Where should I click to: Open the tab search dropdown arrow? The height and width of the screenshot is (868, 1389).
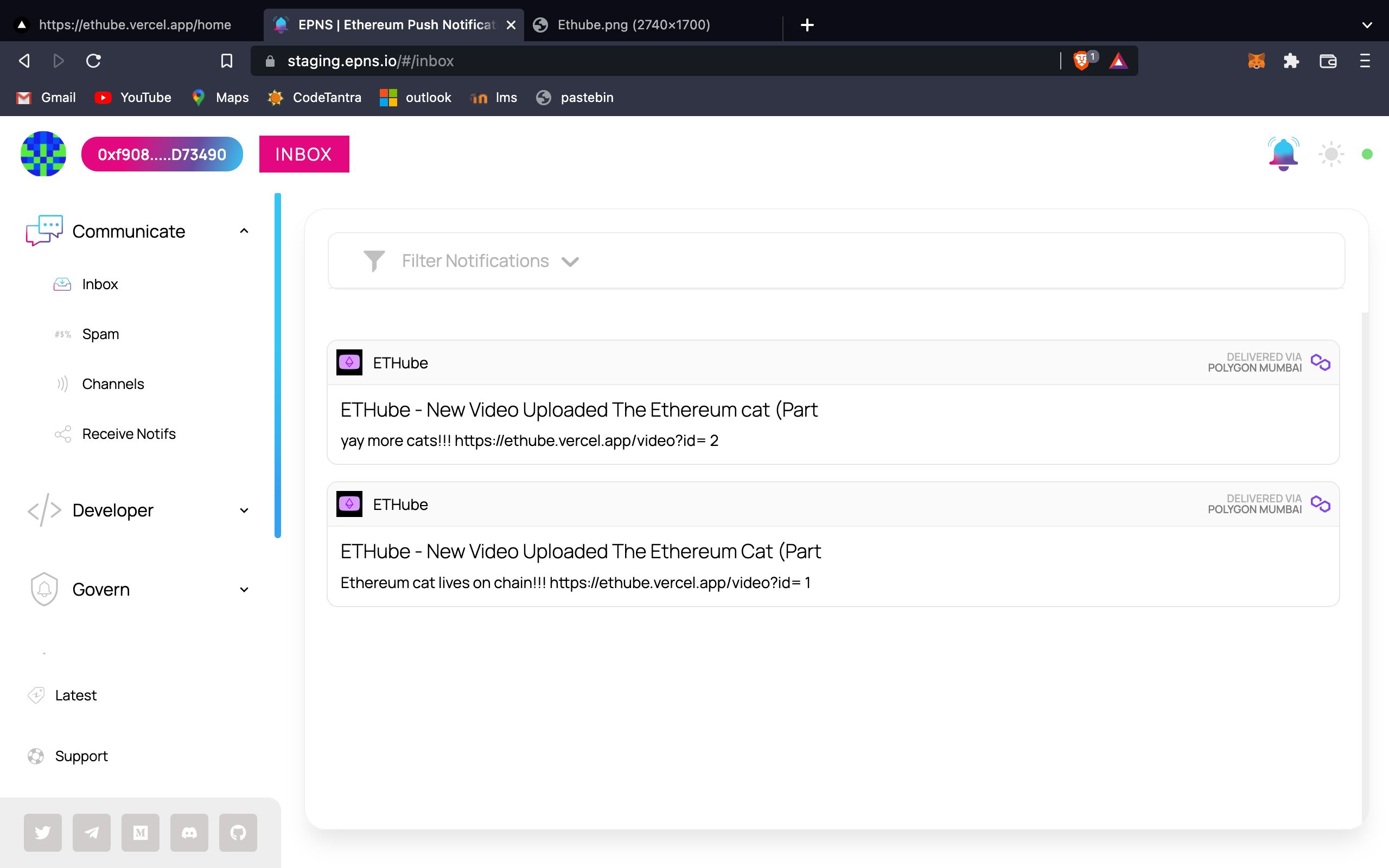click(1367, 25)
